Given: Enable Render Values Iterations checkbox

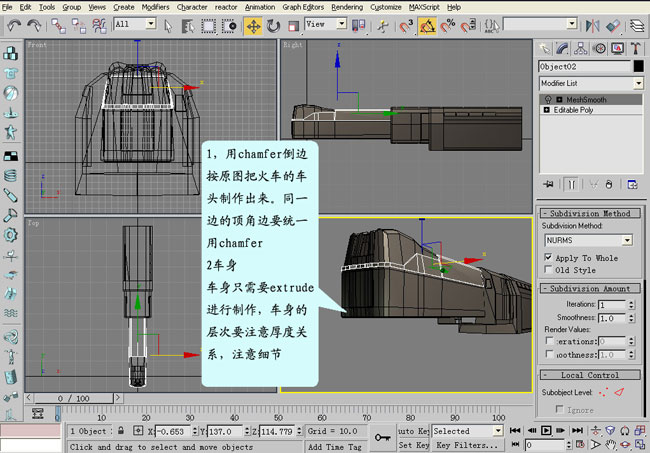Looking at the screenshot, I should [x=549, y=341].
